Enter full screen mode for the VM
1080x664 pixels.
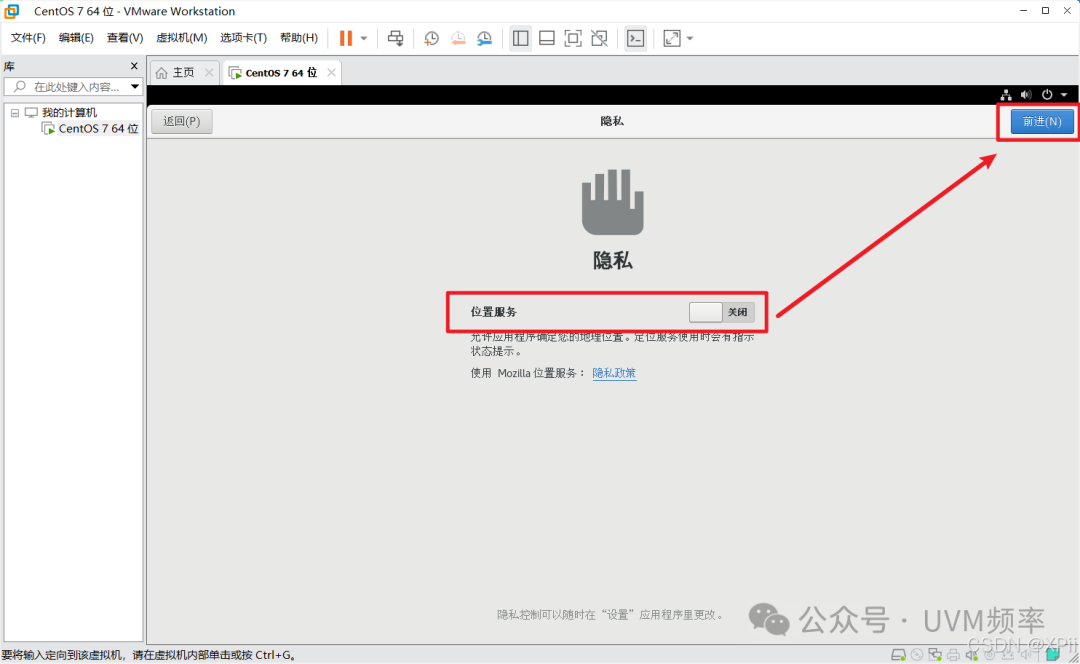572,37
